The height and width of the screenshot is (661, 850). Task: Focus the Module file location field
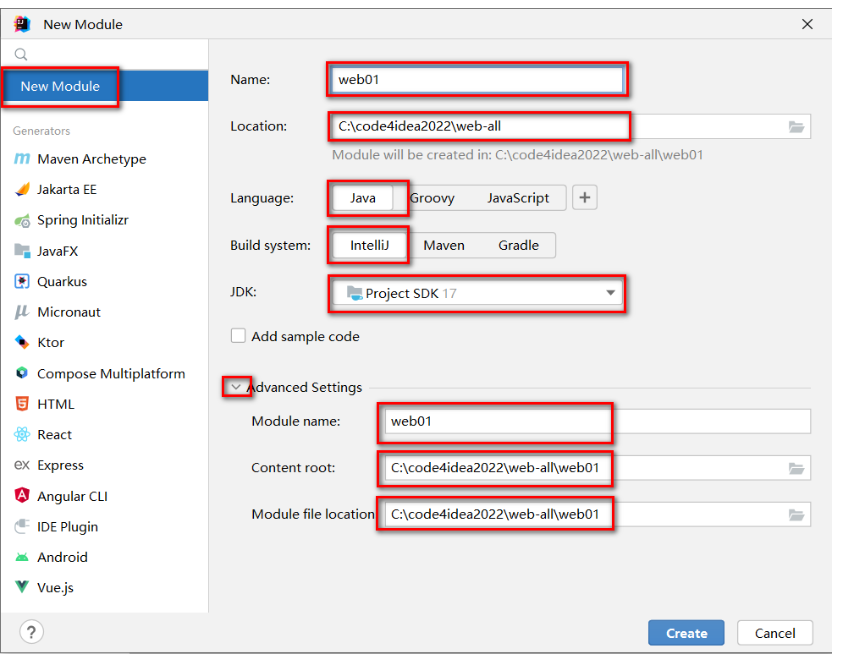pos(597,514)
